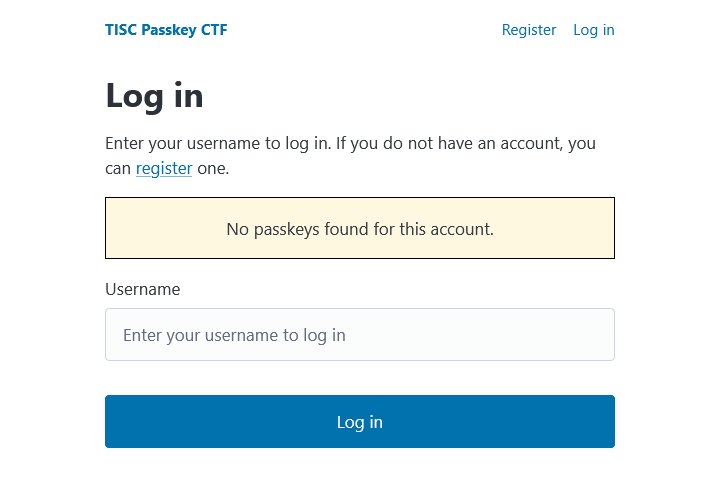The image size is (720, 482).
Task: Click the 'Enter your username' placeholder text
Action: (x=234, y=335)
